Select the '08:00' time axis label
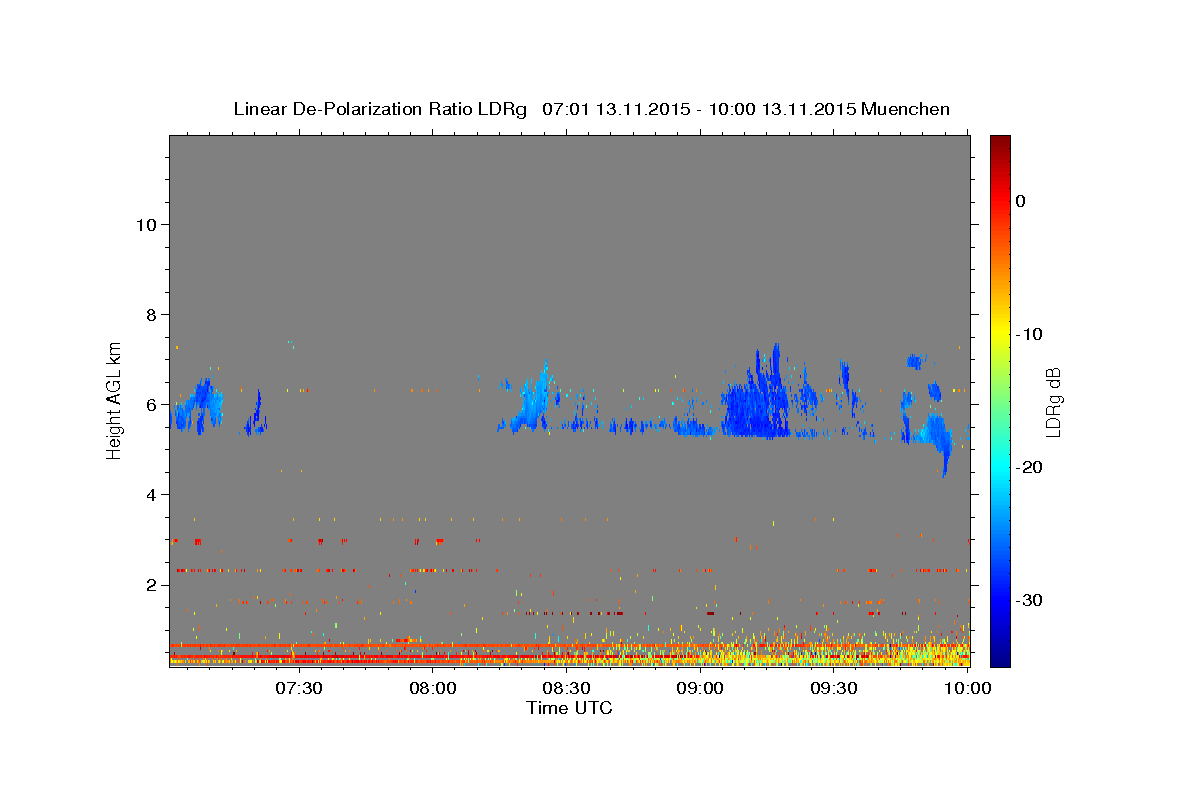 pos(432,688)
